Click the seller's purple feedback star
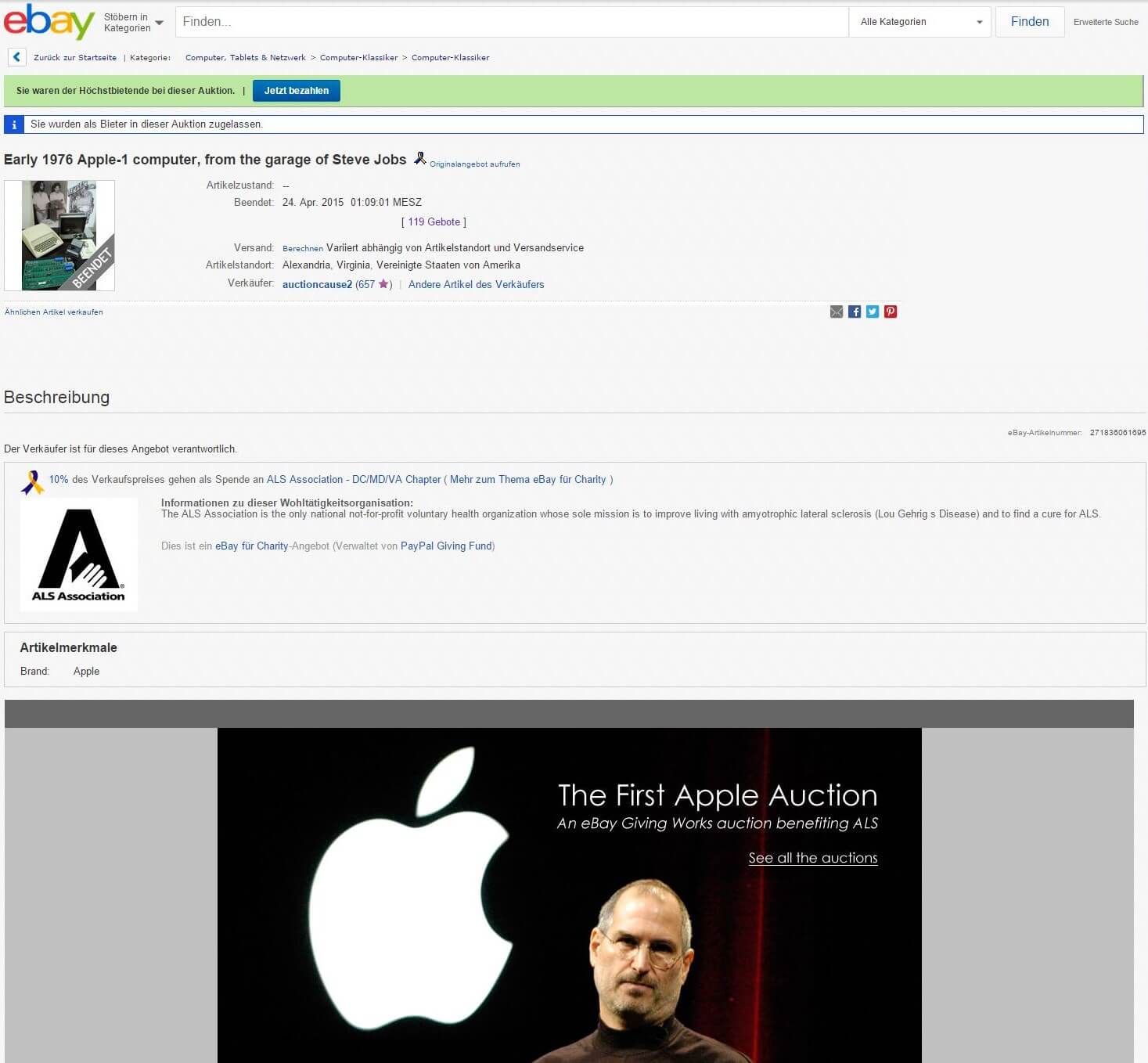 tap(383, 284)
